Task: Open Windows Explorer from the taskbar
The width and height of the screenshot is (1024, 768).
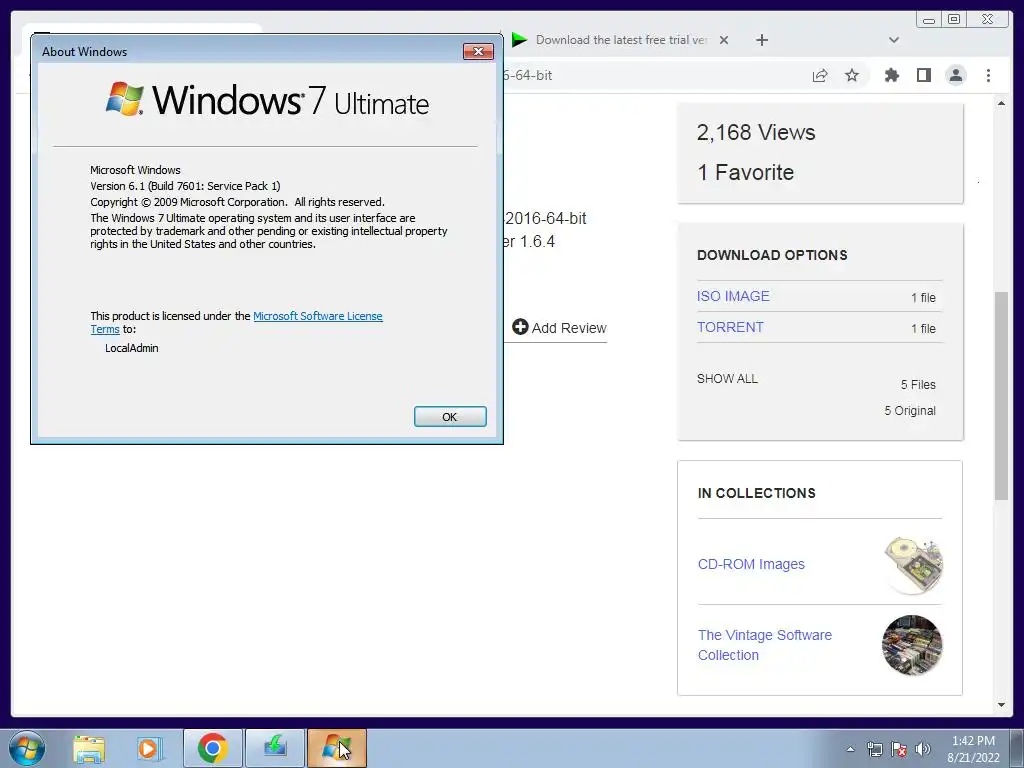Action: [x=89, y=748]
